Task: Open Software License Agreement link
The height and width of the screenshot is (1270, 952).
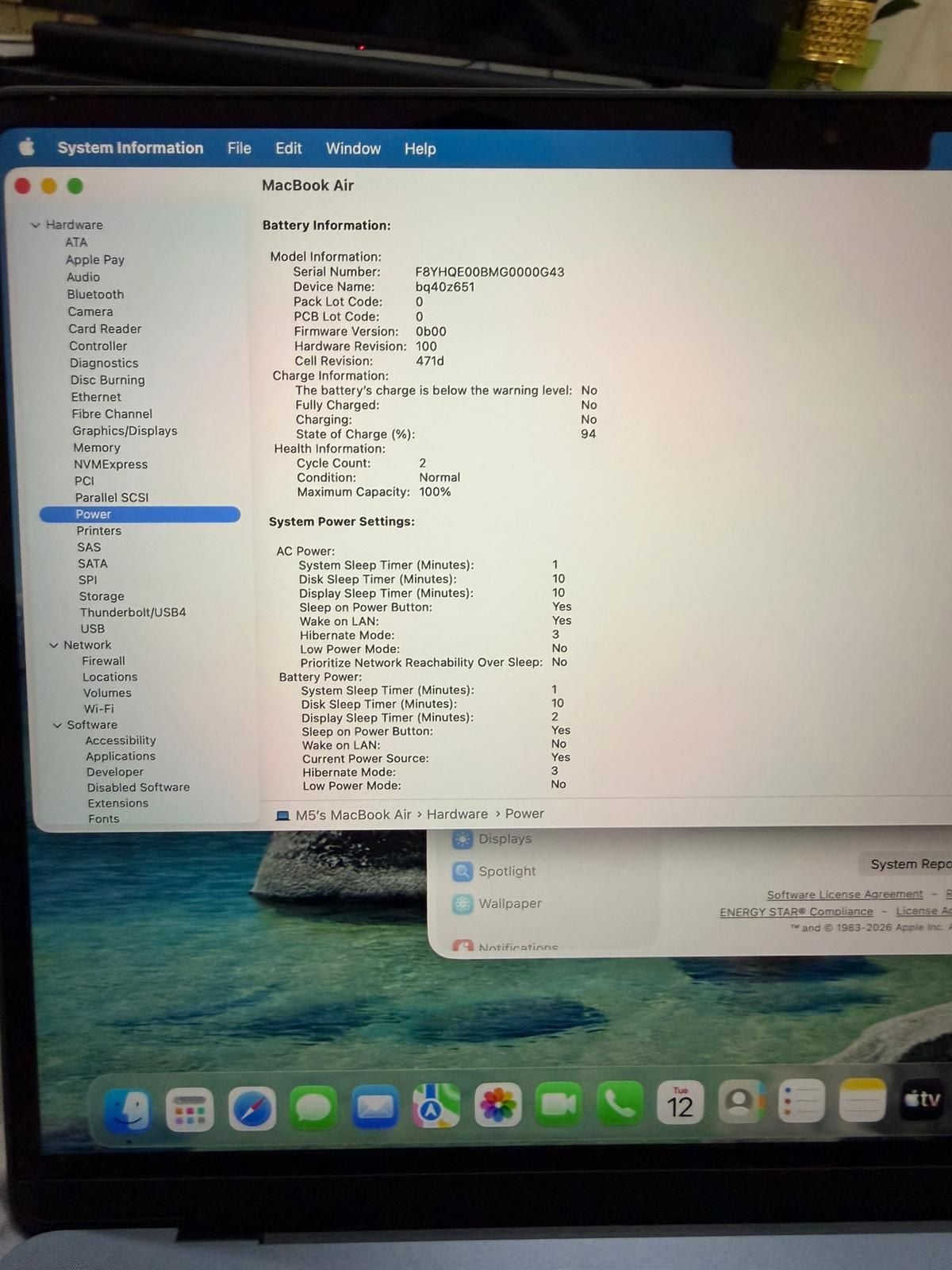Action: [845, 895]
